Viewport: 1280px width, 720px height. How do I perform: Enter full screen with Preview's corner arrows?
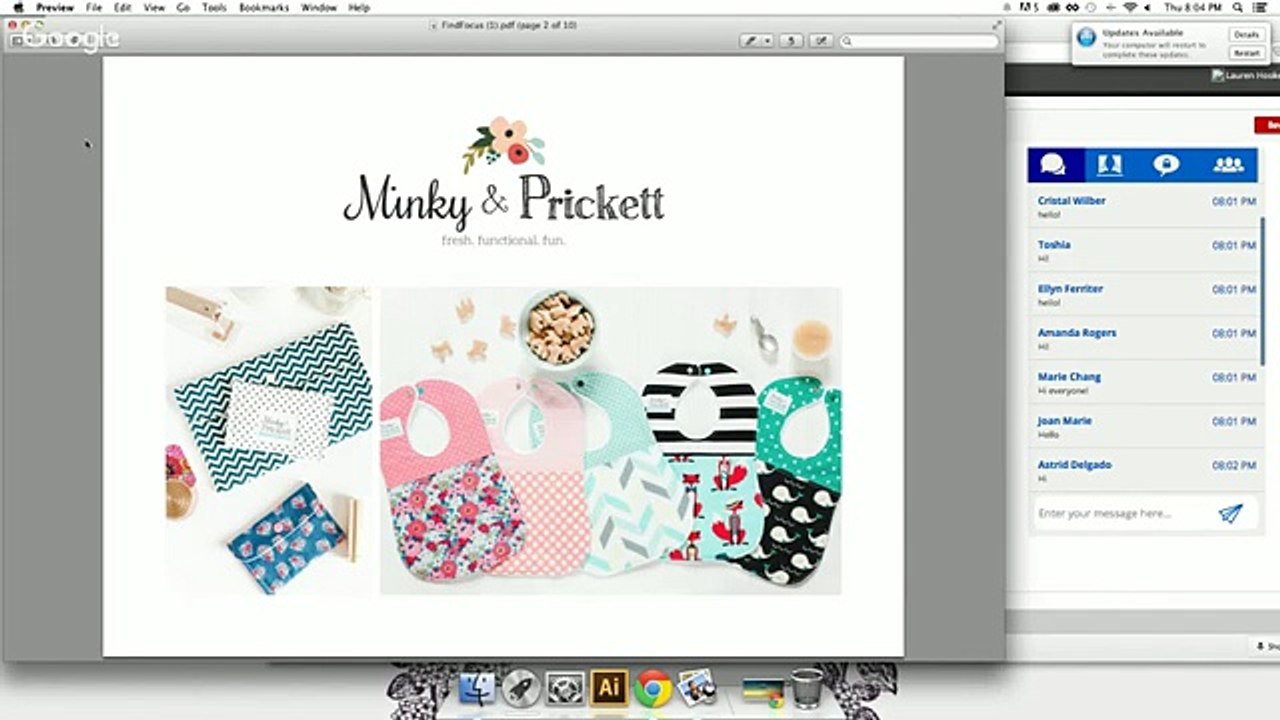click(x=997, y=25)
